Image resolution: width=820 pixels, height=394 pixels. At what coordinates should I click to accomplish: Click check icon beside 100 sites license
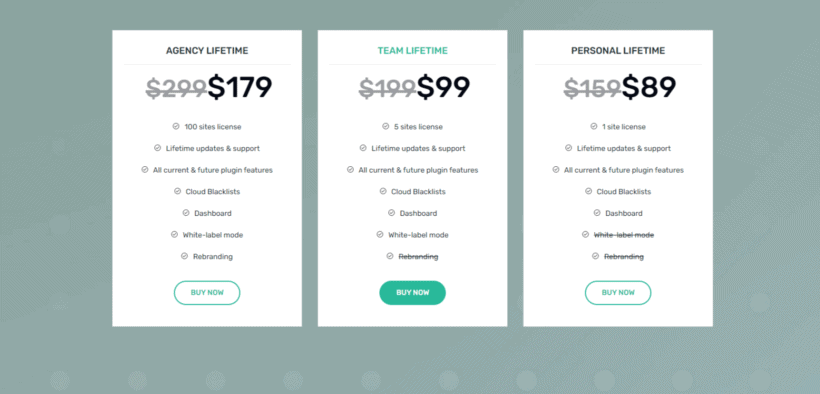(176, 127)
